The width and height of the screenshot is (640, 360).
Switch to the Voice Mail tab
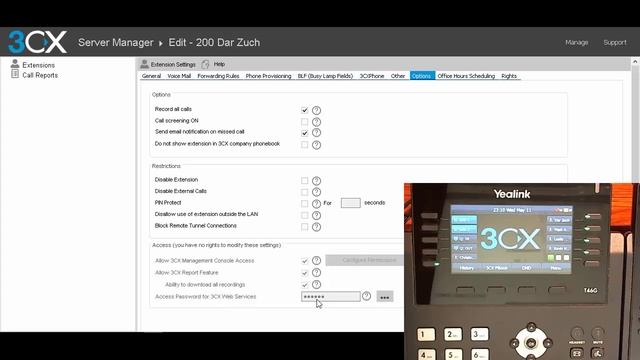click(x=179, y=76)
